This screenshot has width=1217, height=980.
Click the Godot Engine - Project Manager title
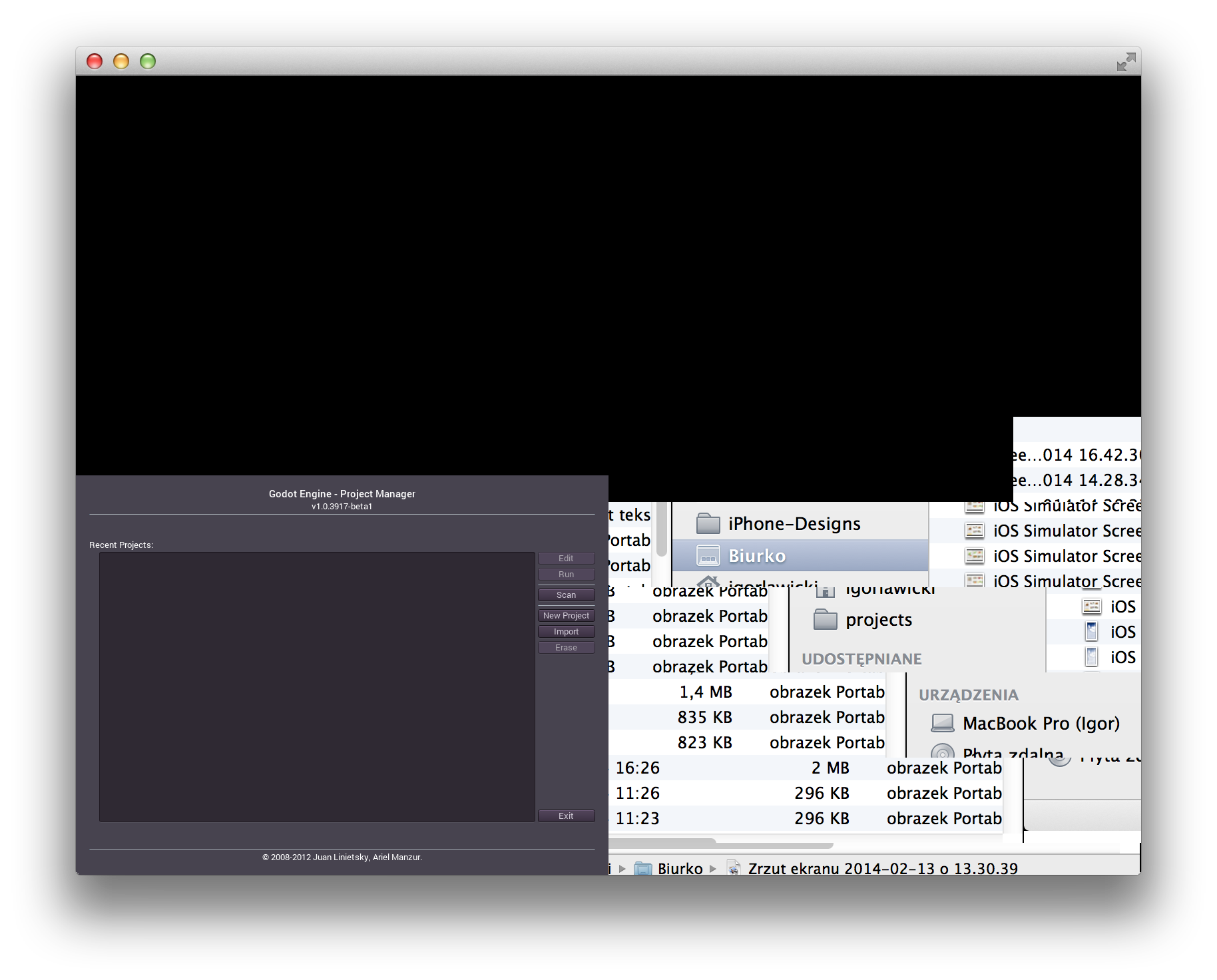click(x=342, y=493)
